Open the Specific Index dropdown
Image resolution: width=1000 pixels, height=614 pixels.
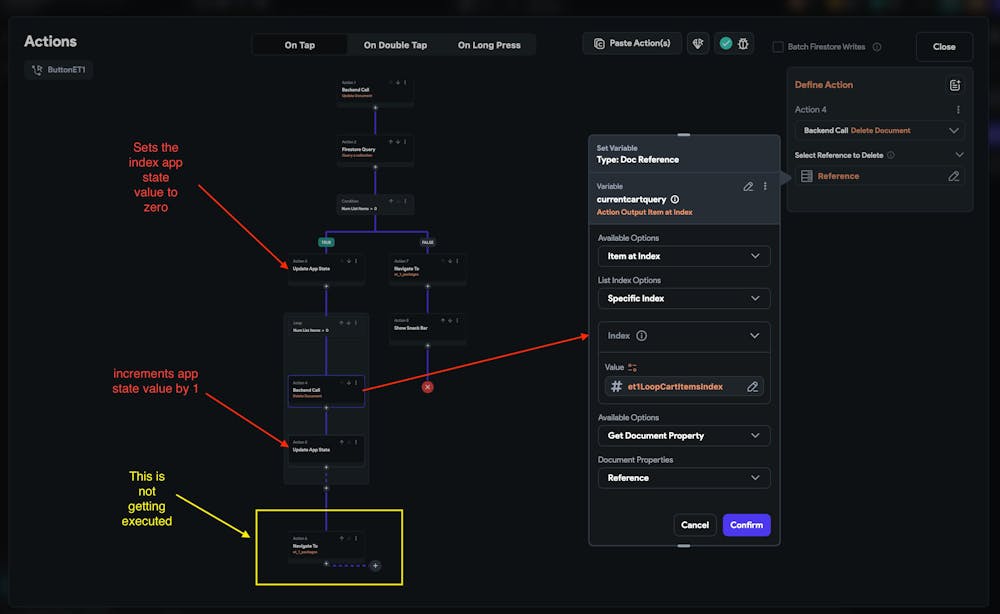[683, 298]
